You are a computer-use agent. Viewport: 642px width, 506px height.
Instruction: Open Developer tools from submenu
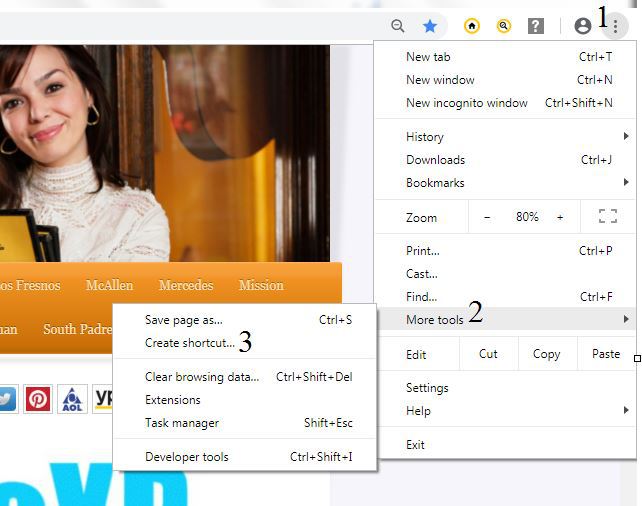click(x=187, y=457)
